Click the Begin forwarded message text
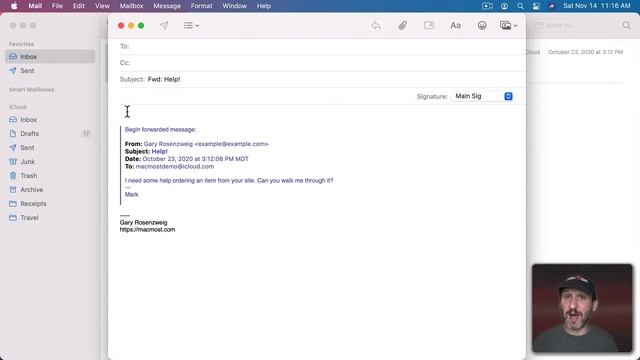The height and width of the screenshot is (360, 640). [160, 129]
